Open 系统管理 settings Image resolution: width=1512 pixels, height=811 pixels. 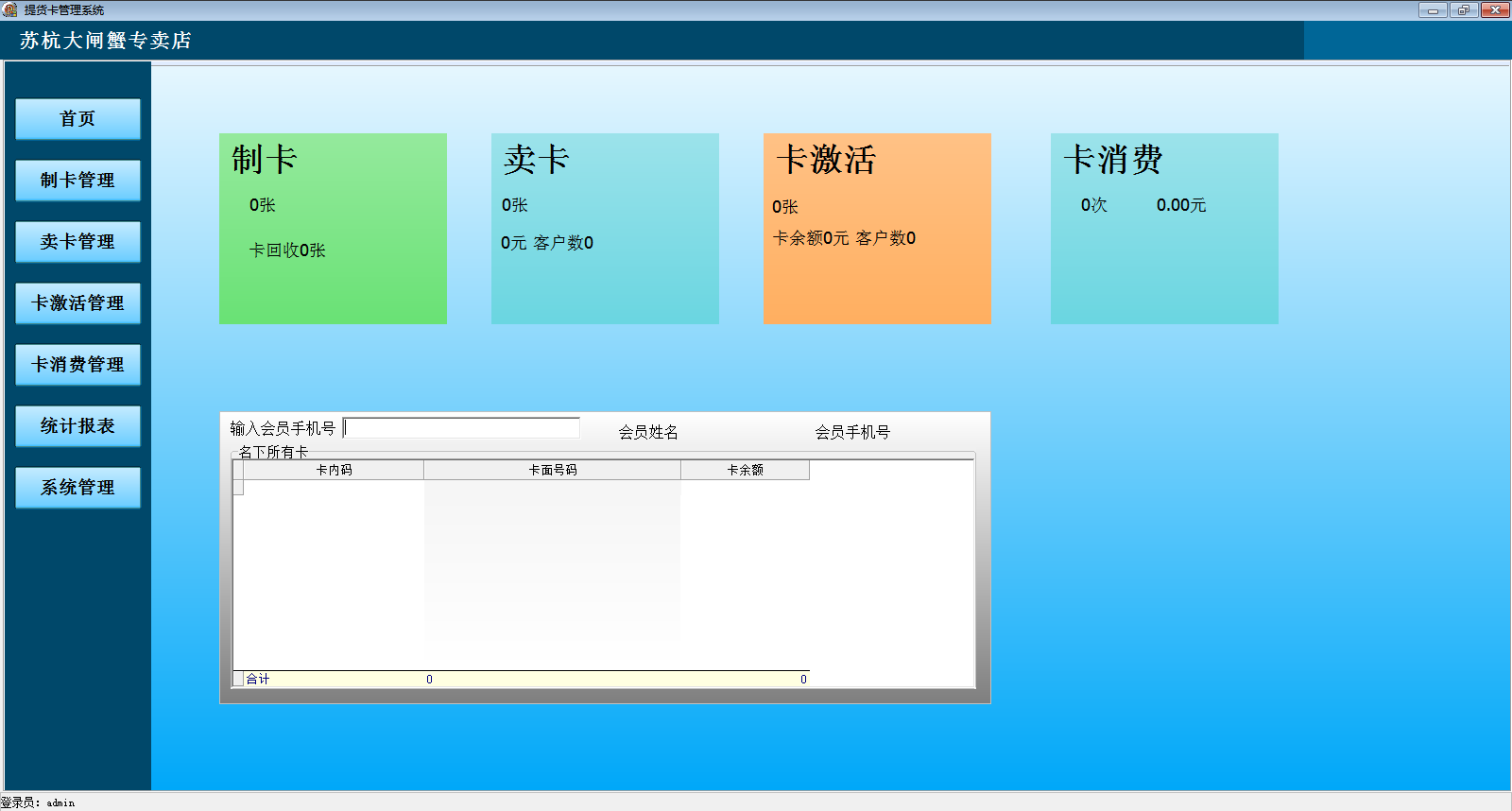[x=77, y=488]
